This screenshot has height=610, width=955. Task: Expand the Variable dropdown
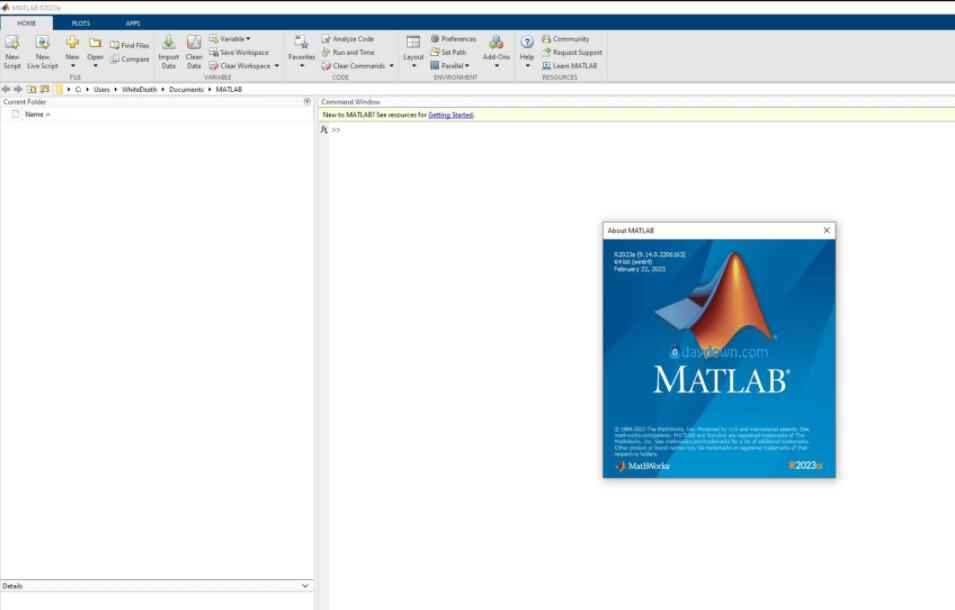point(230,39)
